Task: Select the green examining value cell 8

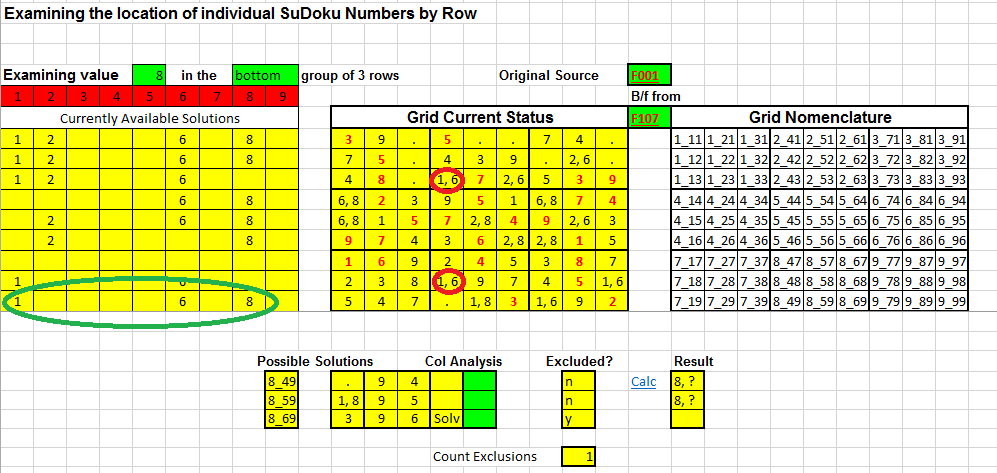Action: tap(149, 75)
